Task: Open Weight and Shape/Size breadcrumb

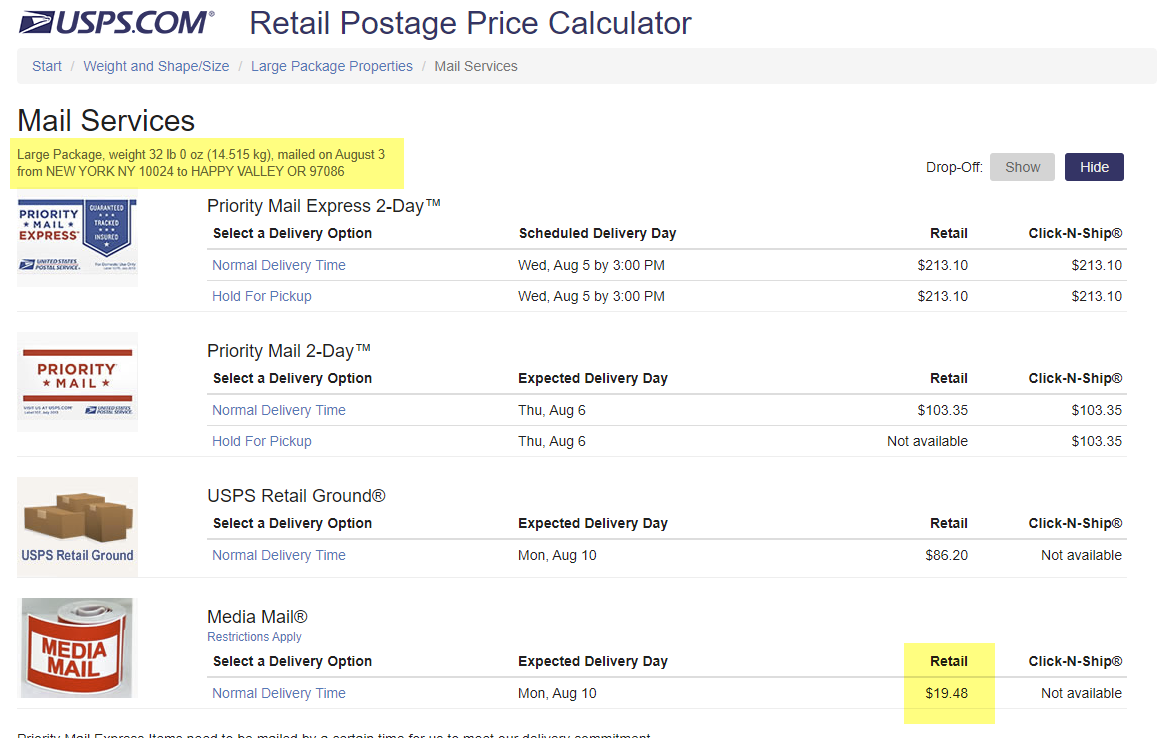Action: click(156, 66)
